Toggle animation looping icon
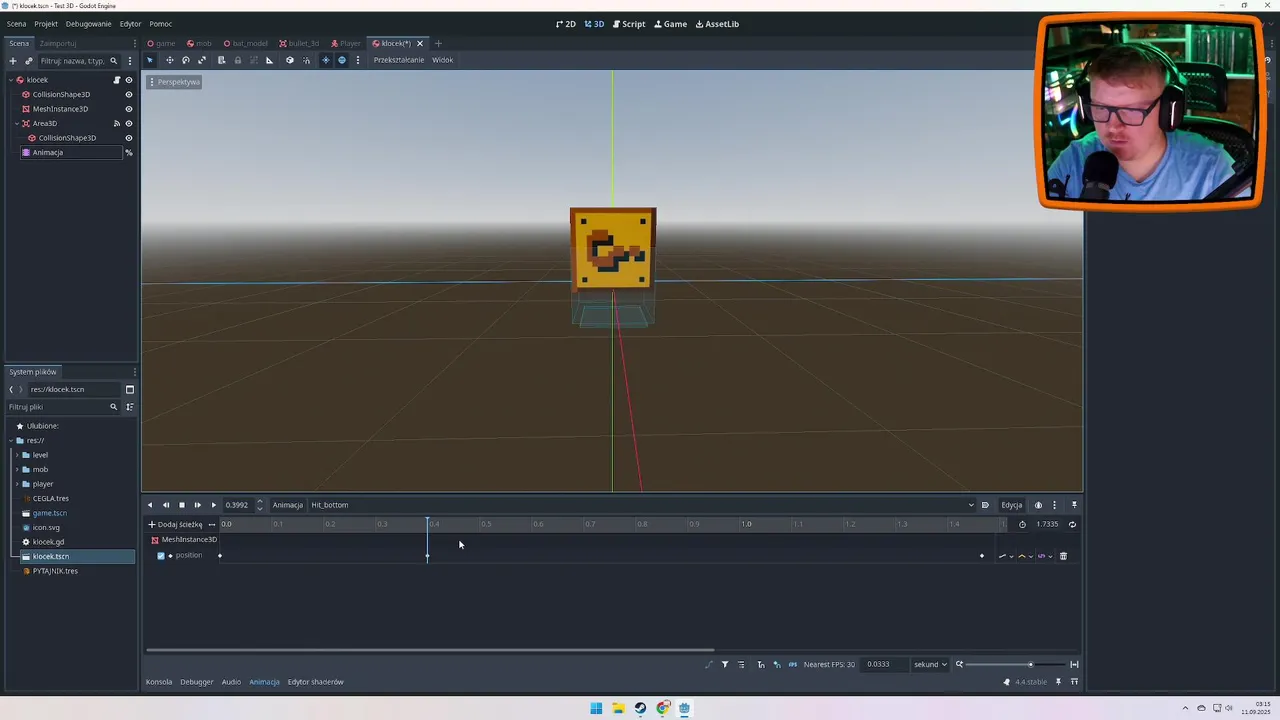Screen dimensions: 1280x720 (1072, 524)
